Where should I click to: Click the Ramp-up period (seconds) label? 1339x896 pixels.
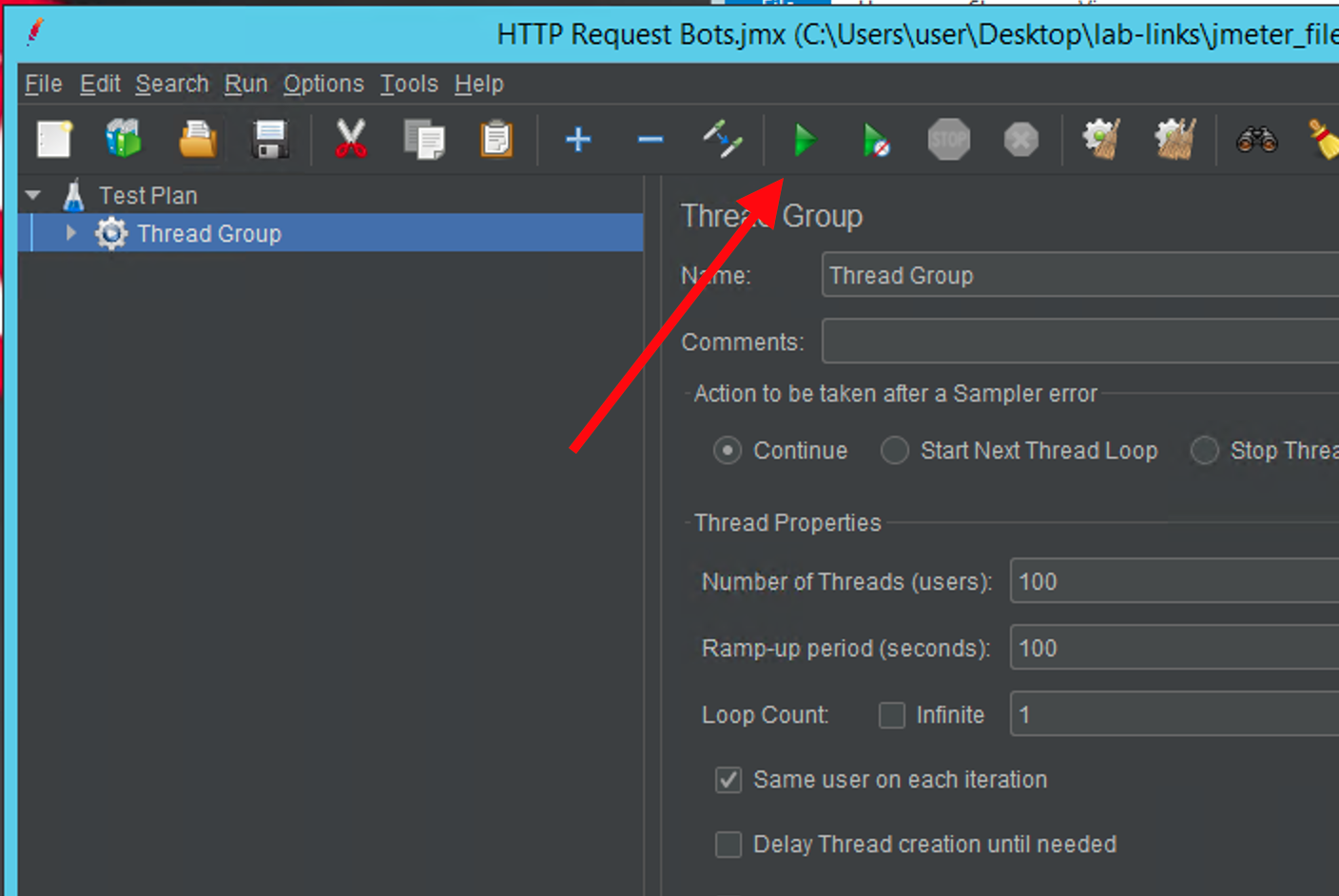(845, 648)
